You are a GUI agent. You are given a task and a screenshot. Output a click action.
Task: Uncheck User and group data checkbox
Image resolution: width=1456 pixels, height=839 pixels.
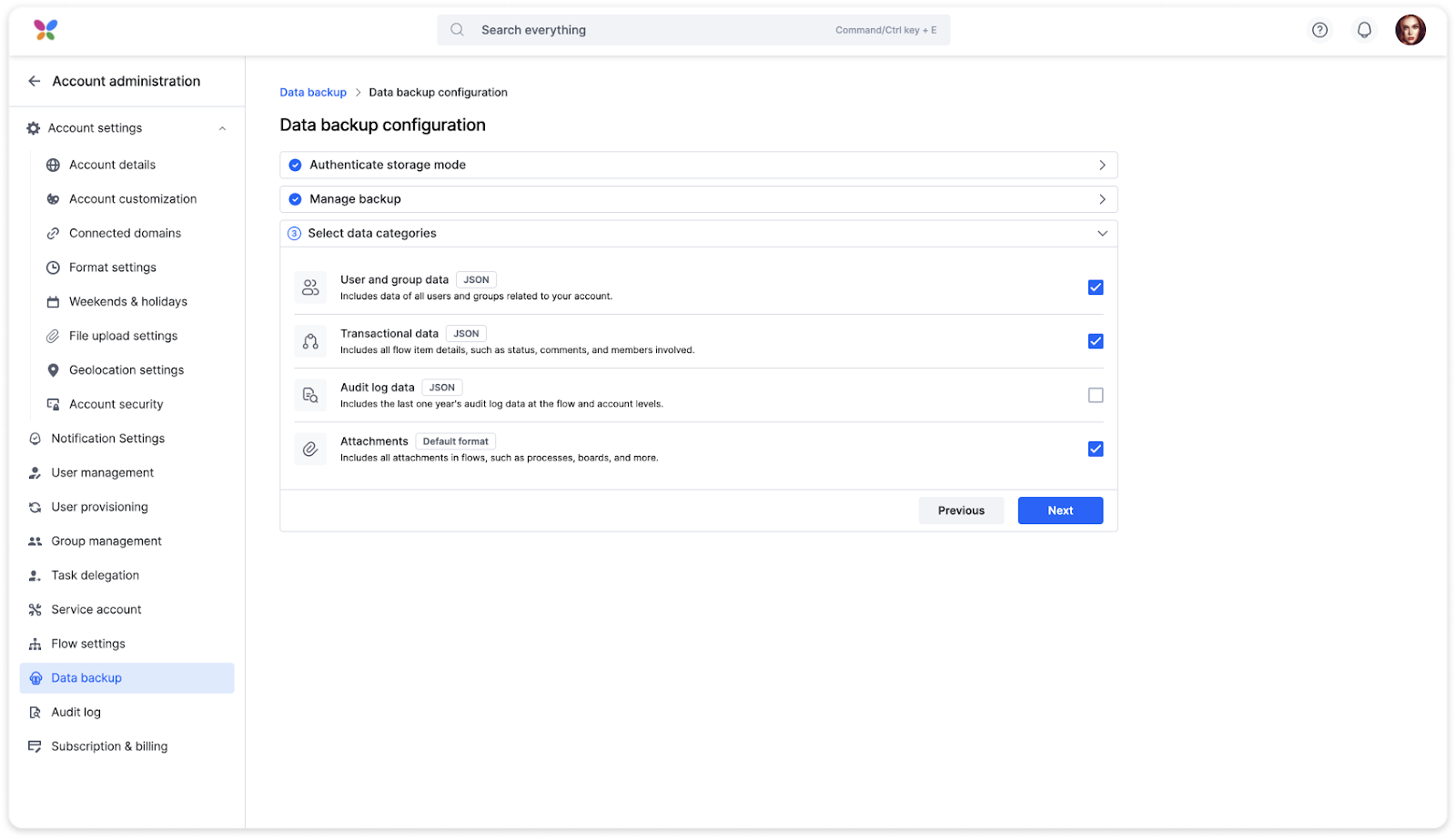(1096, 288)
